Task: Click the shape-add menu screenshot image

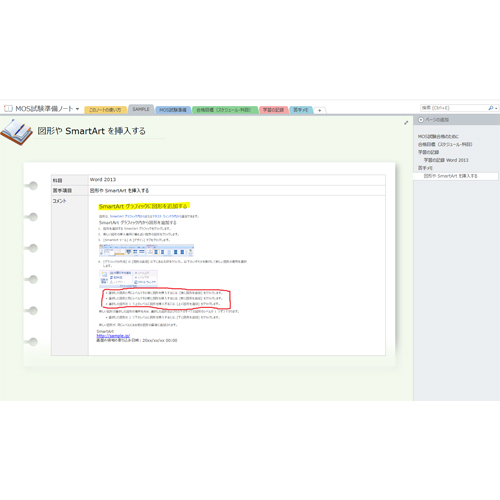Action: coord(128,278)
